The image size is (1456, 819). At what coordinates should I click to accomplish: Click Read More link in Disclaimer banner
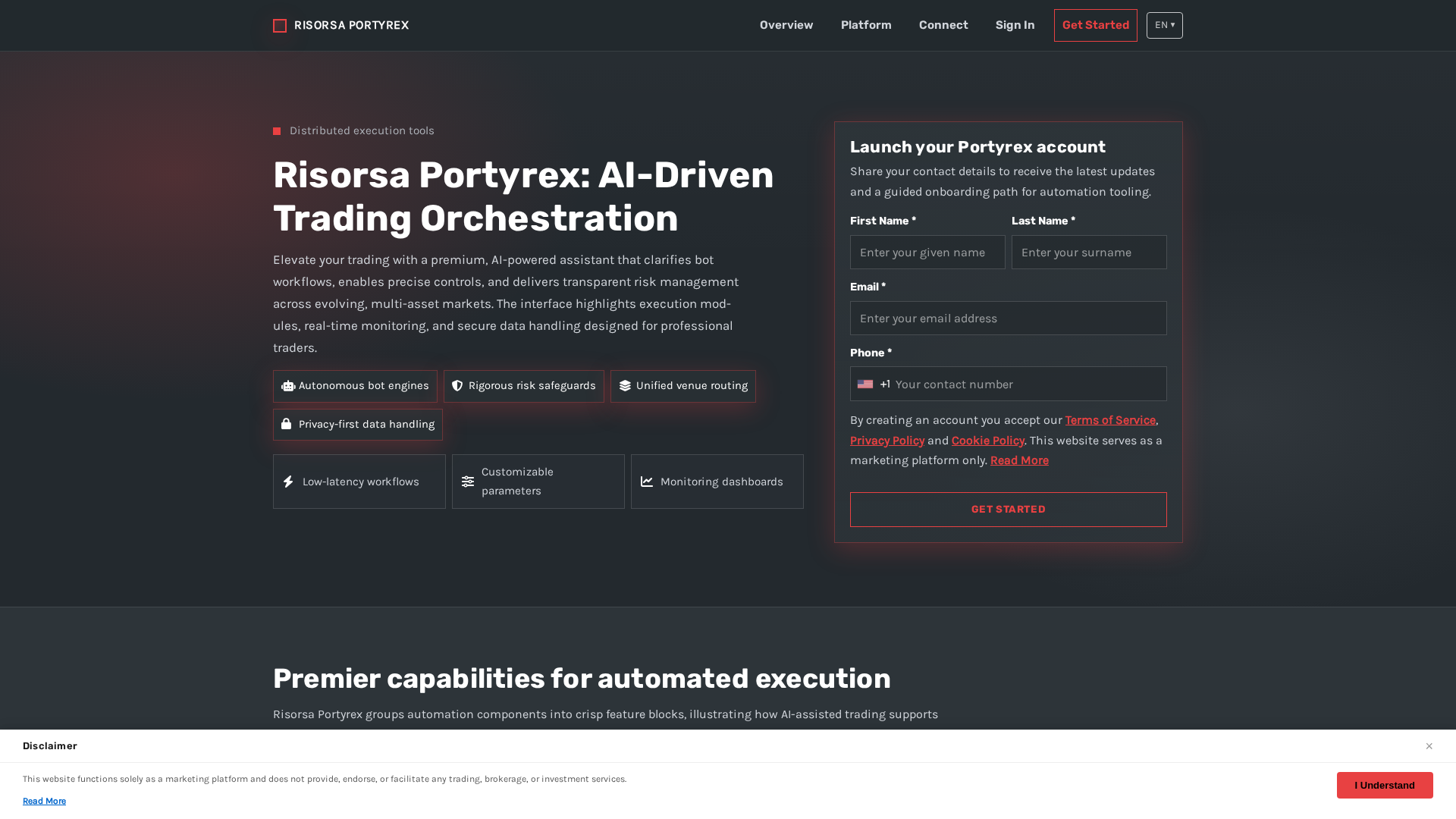(x=44, y=801)
